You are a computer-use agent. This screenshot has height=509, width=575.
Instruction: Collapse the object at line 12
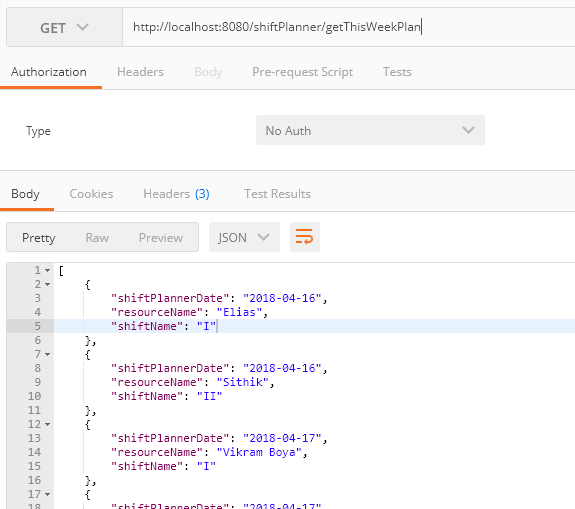point(48,425)
